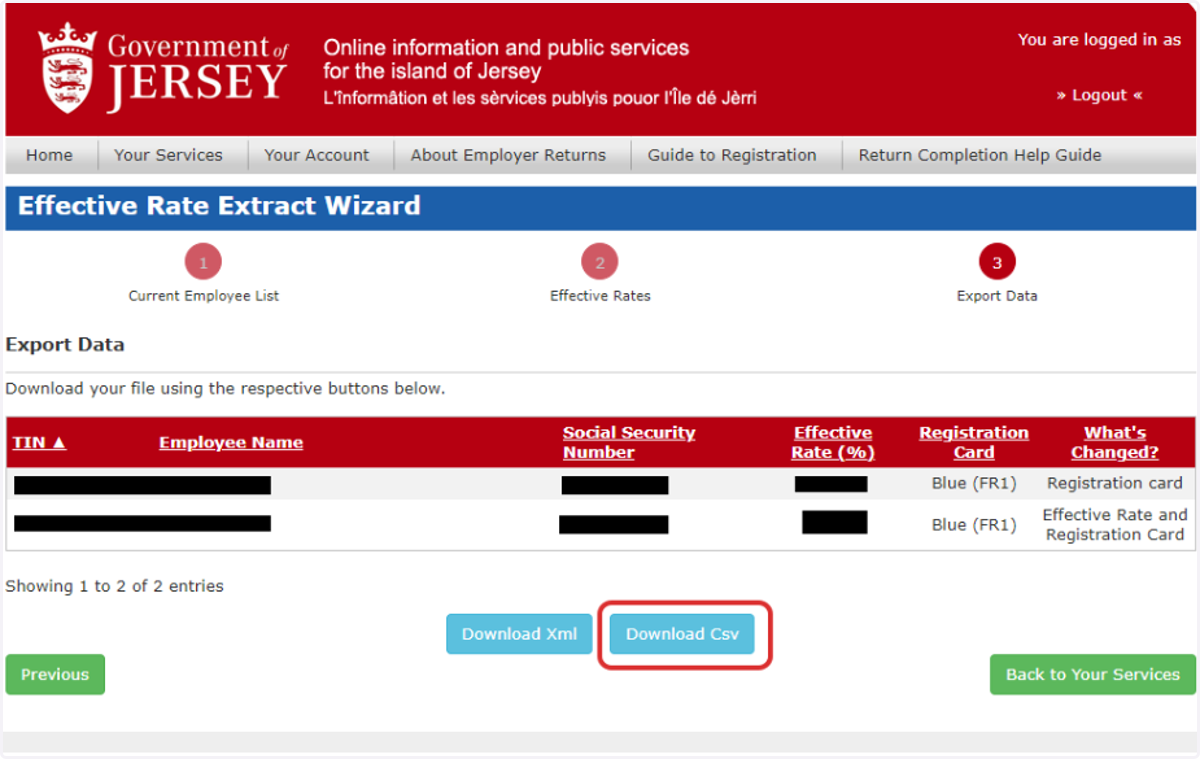Click 'Effective Rate and Registration Card' cell
This screenshot has height=759, width=1200.
coord(1115,524)
